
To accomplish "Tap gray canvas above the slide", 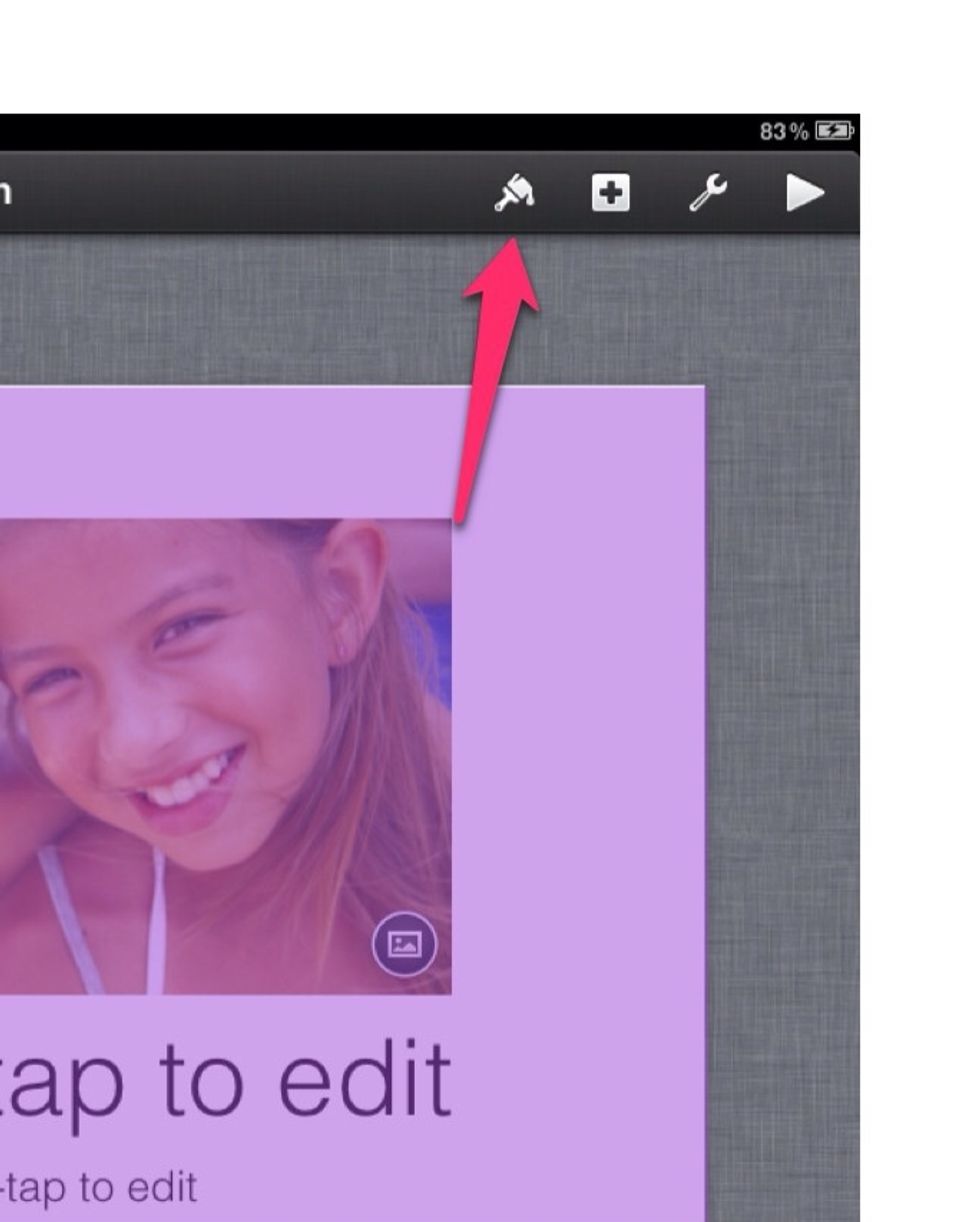I will coord(300,310).
